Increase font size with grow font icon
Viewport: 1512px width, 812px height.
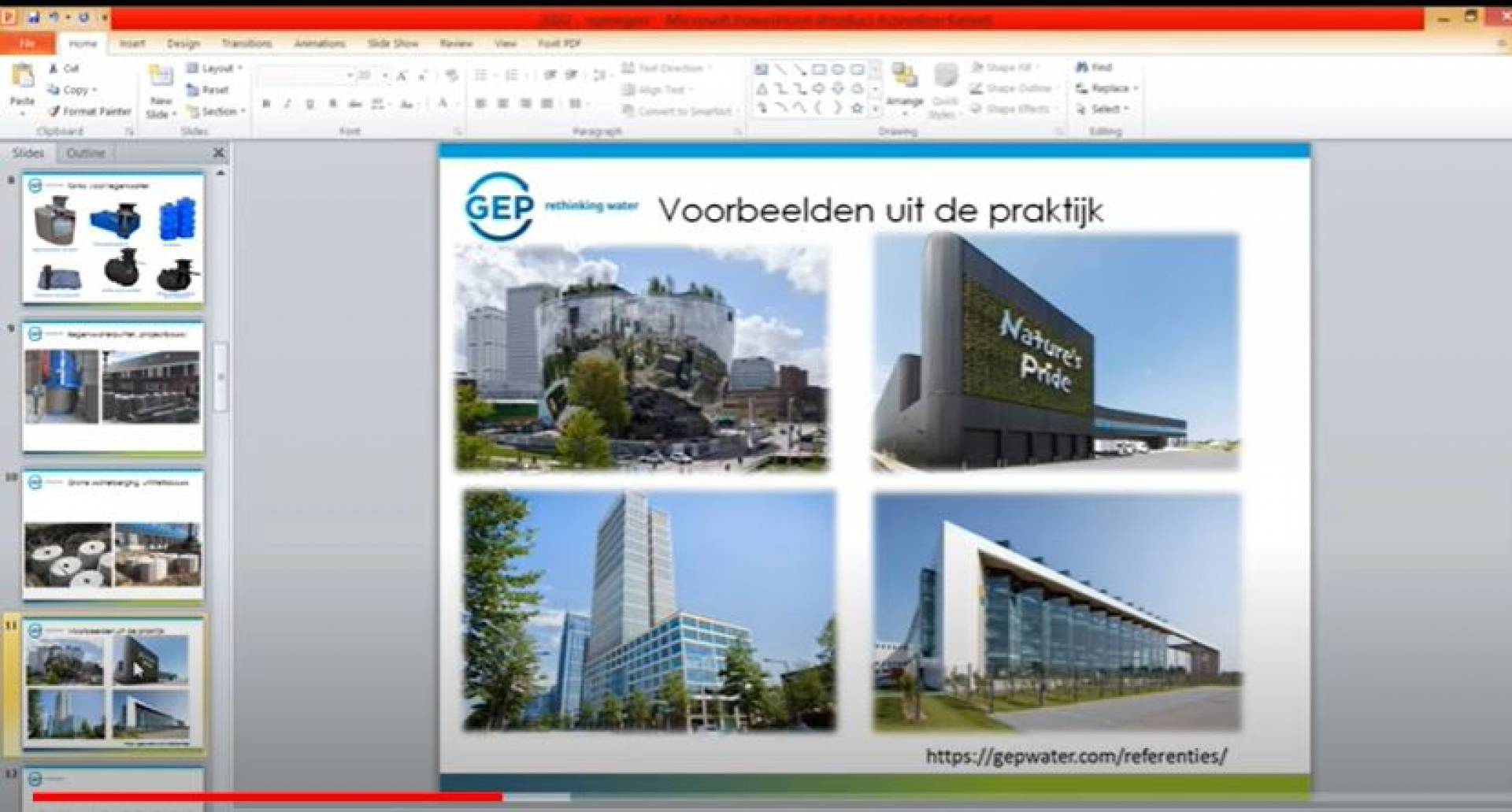point(402,76)
